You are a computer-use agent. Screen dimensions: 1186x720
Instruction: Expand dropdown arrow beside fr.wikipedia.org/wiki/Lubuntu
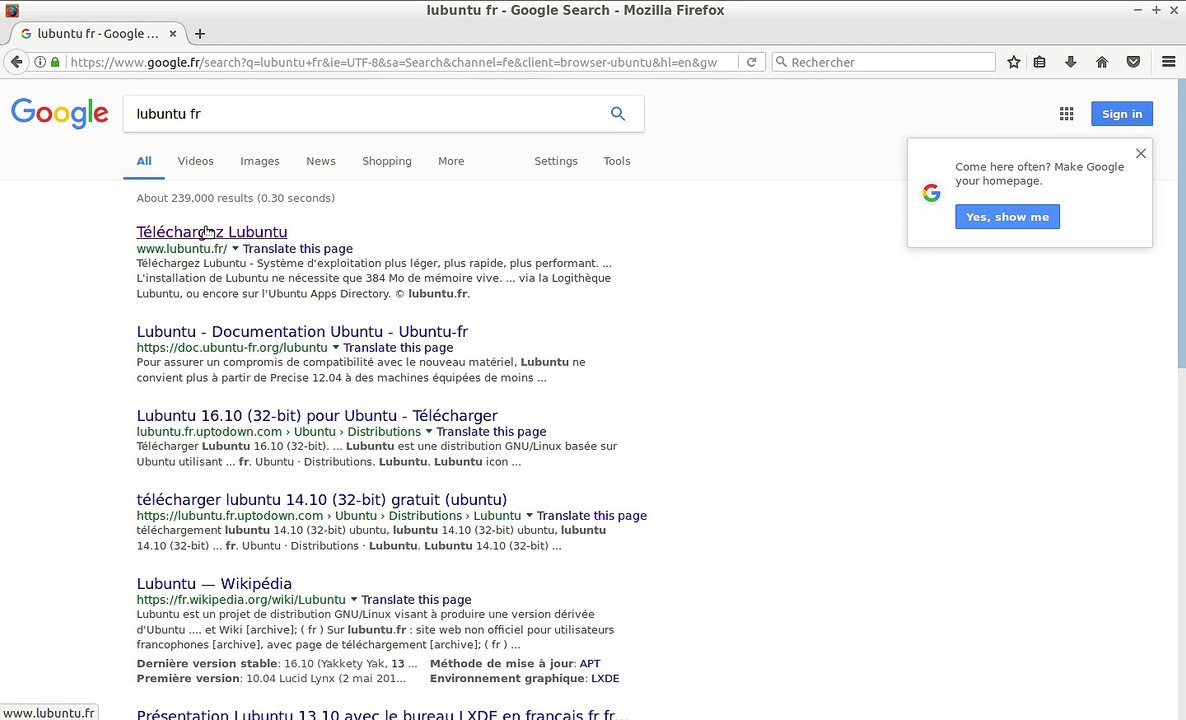[x=353, y=599]
